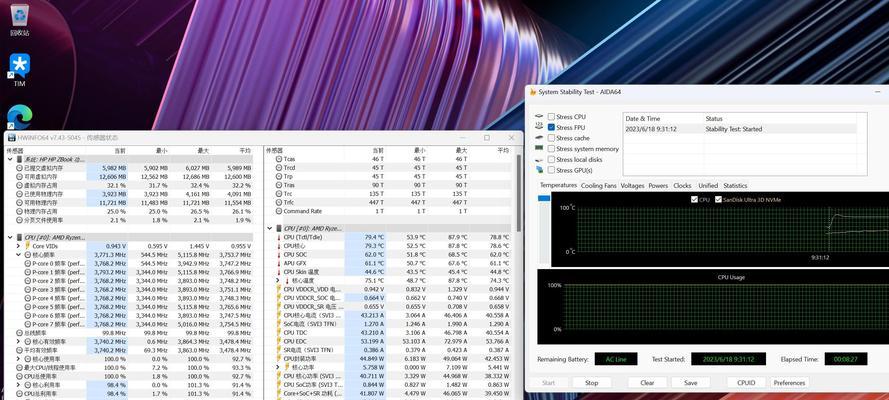Uncheck the Stress FPU checkbox
Viewport: 889px width, 400px height.
(x=551, y=127)
